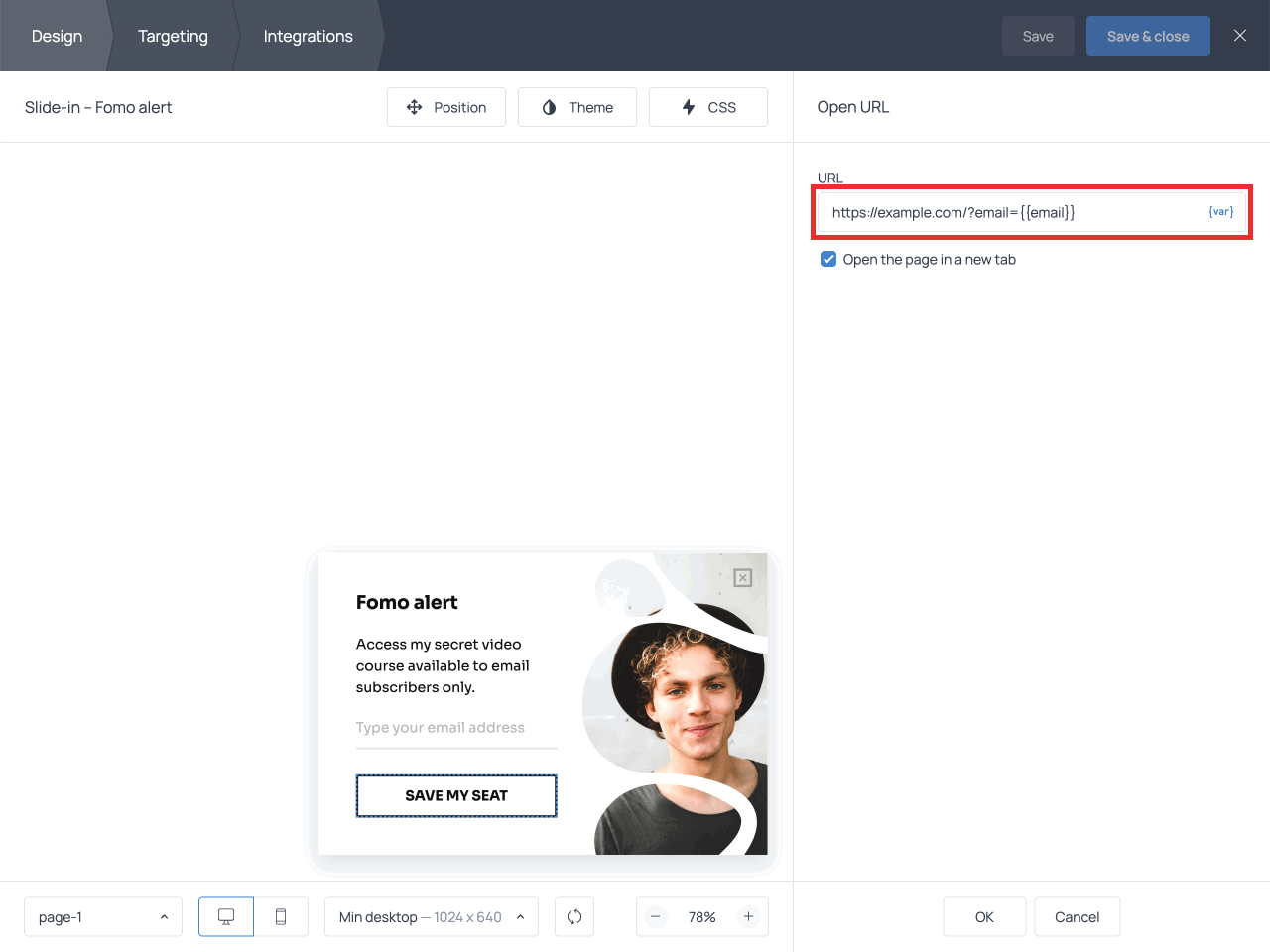Click into the URL input field
This screenshot has width=1270, height=952.
pyautogui.click(x=1012, y=212)
